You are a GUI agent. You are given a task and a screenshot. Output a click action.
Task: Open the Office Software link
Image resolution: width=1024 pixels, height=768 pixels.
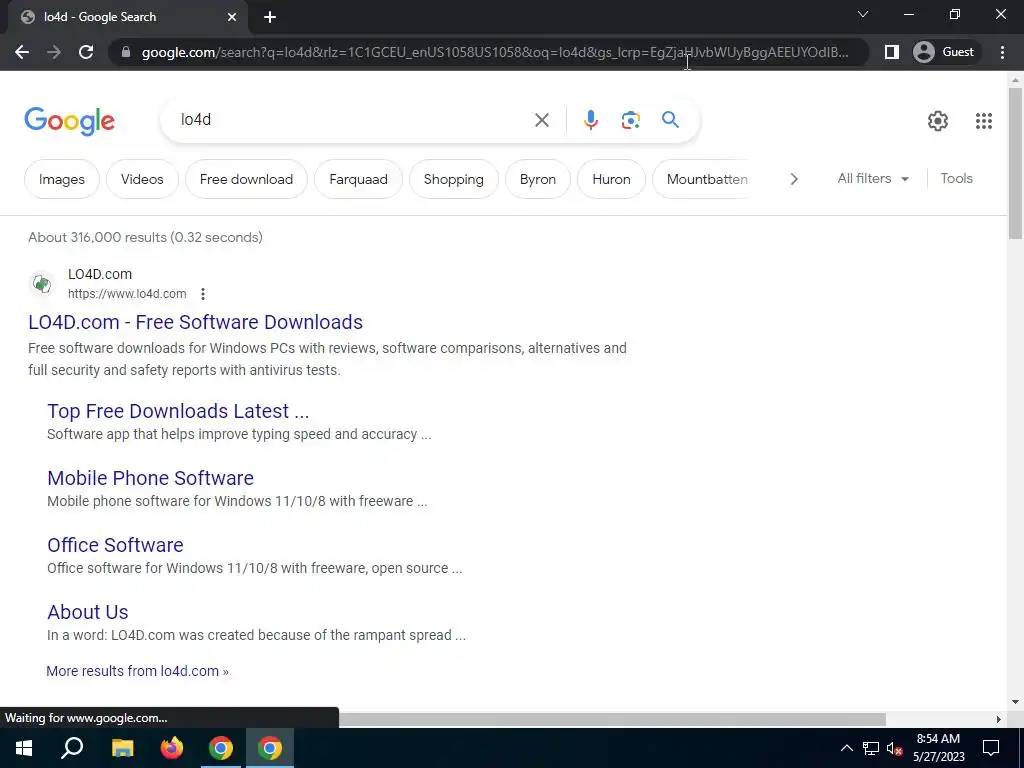pyautogui.click(x=115, y=545)
